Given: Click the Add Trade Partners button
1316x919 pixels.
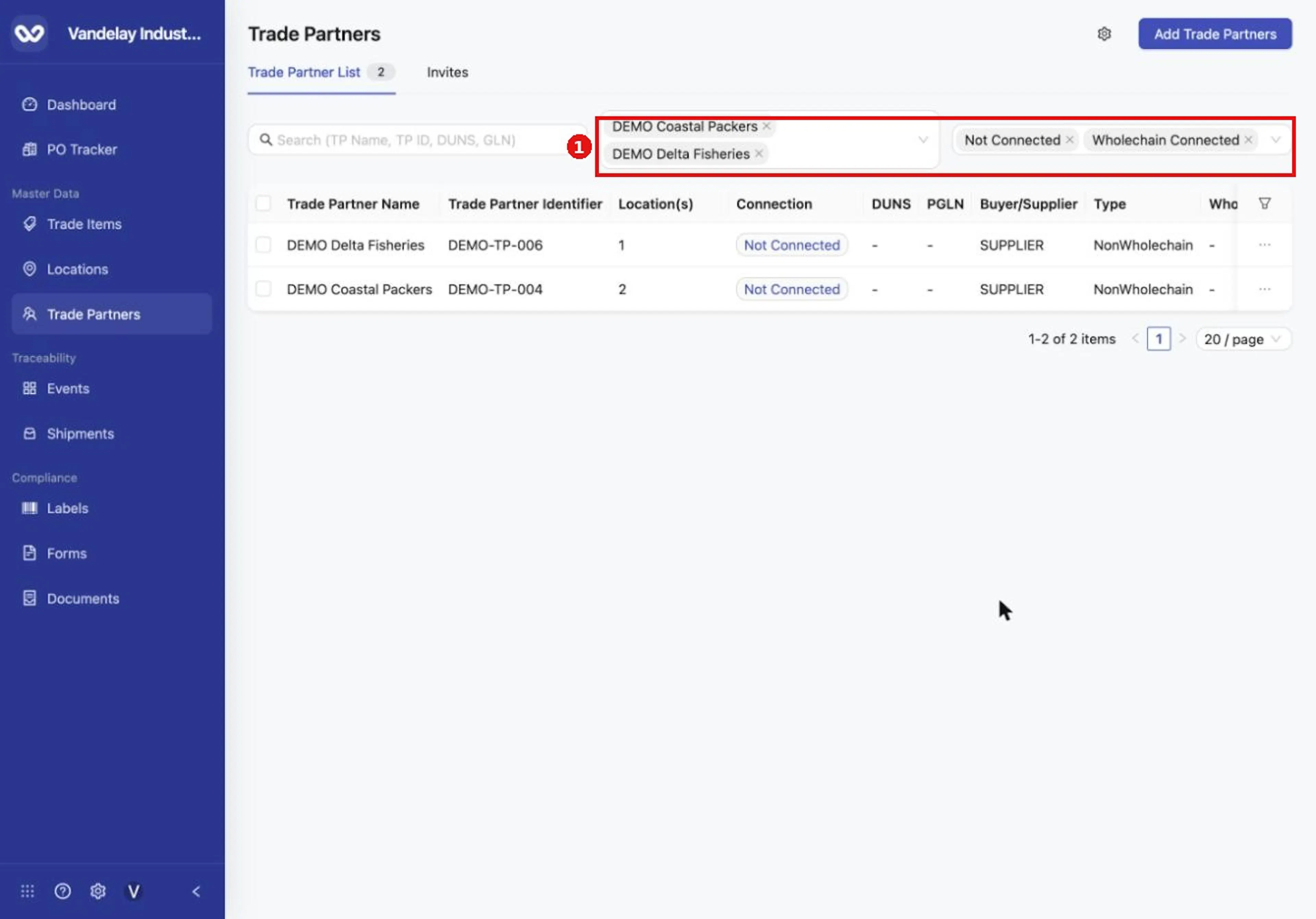Looking at the screenshot, I should (x=1215, y=34).
